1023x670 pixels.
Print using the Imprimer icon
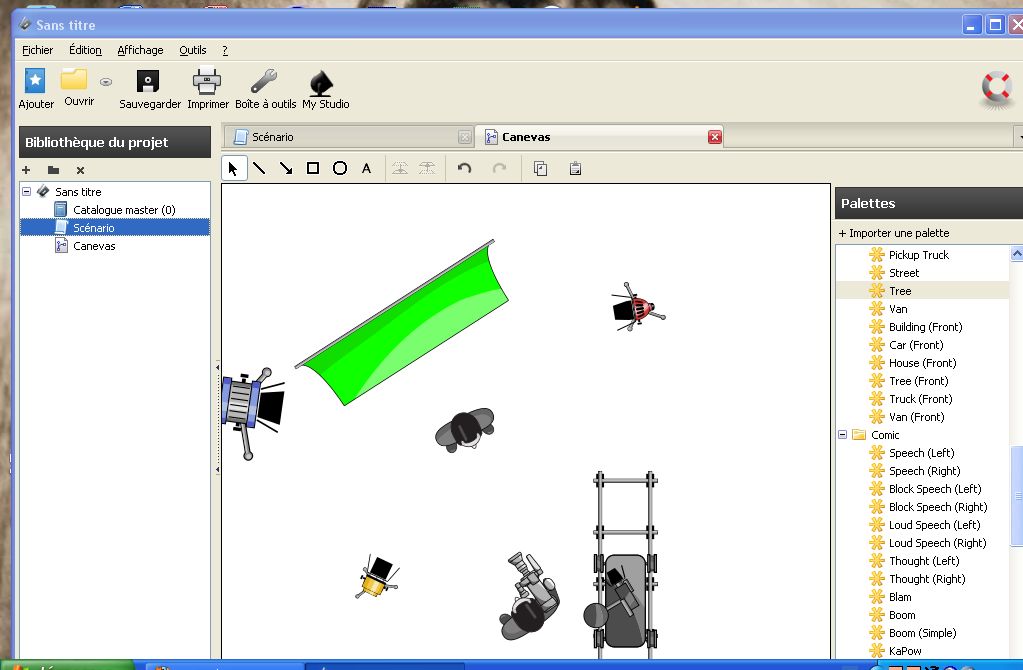pyautogui.click(x=207, y=81)
